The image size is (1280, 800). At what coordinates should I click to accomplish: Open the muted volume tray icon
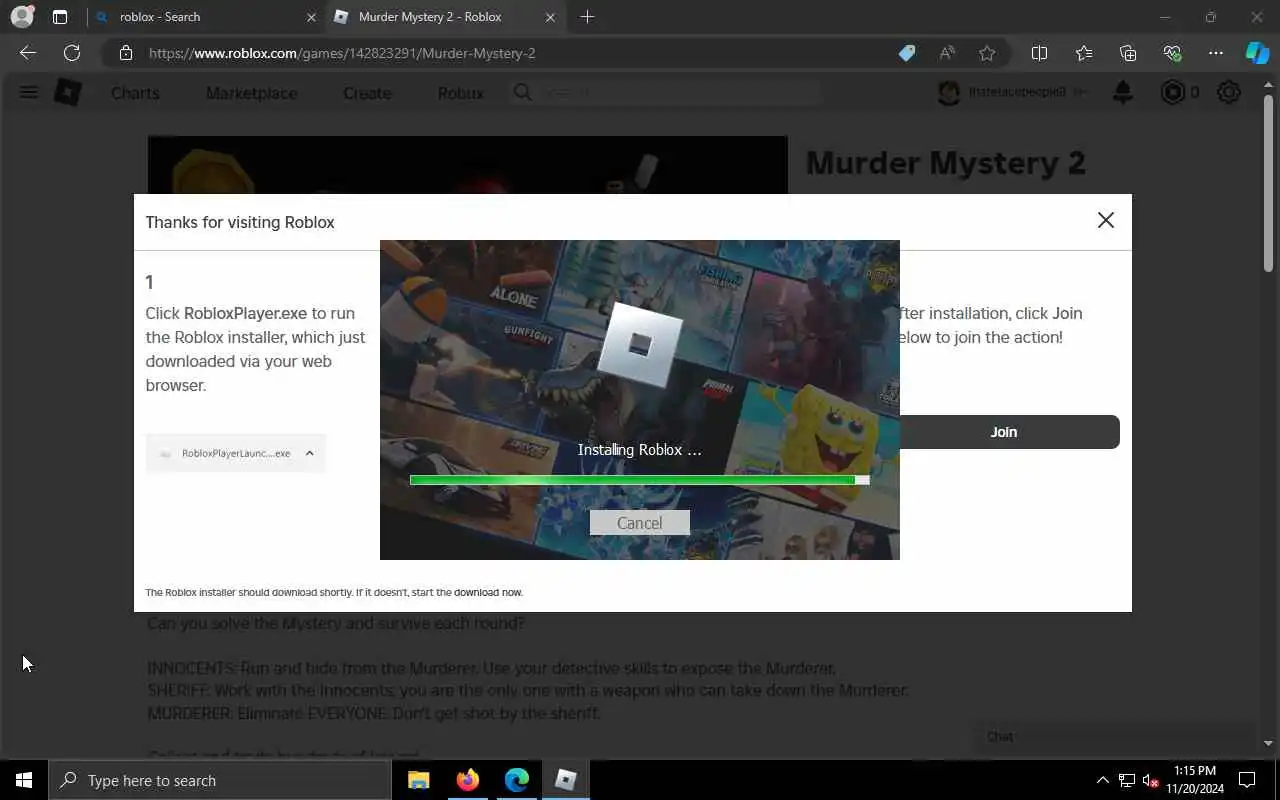1150,780
